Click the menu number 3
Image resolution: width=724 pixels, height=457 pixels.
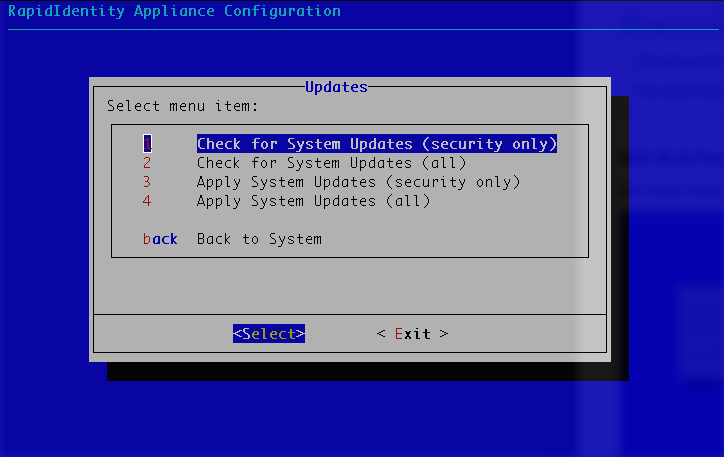pos(147,182)
